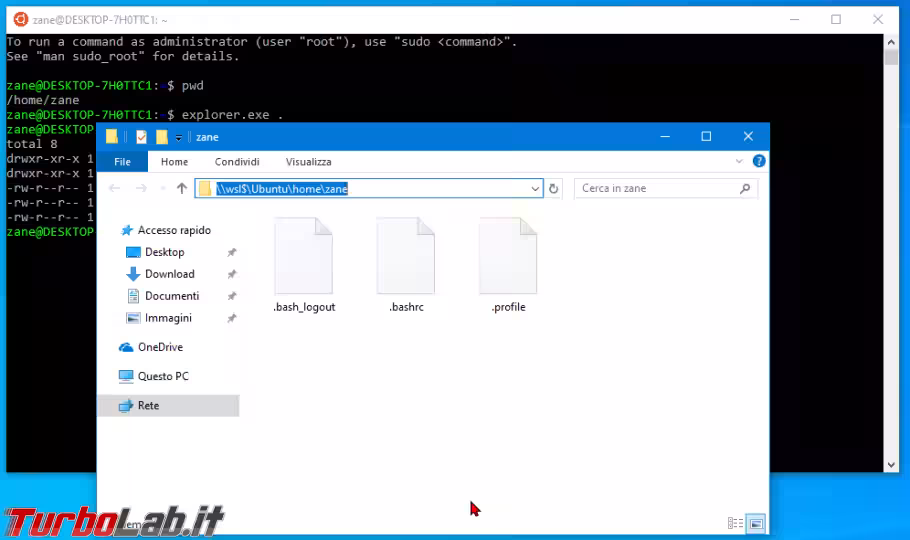Close the zane Explorer window

point(748,136)
